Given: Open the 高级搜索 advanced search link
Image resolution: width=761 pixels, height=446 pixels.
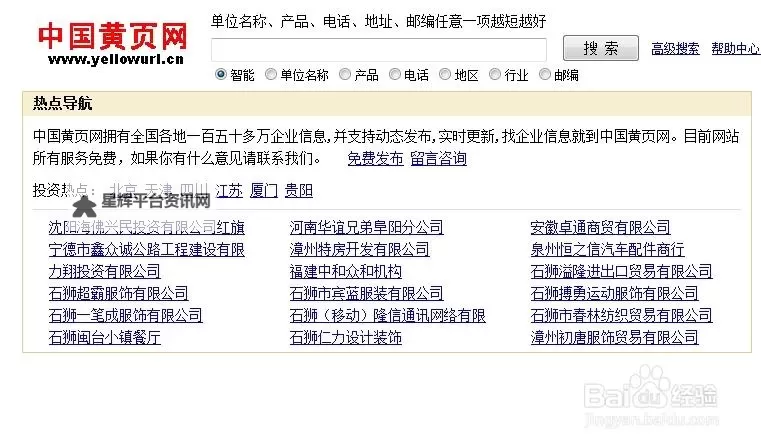Looking at the screenshot, I should (675, 48).
